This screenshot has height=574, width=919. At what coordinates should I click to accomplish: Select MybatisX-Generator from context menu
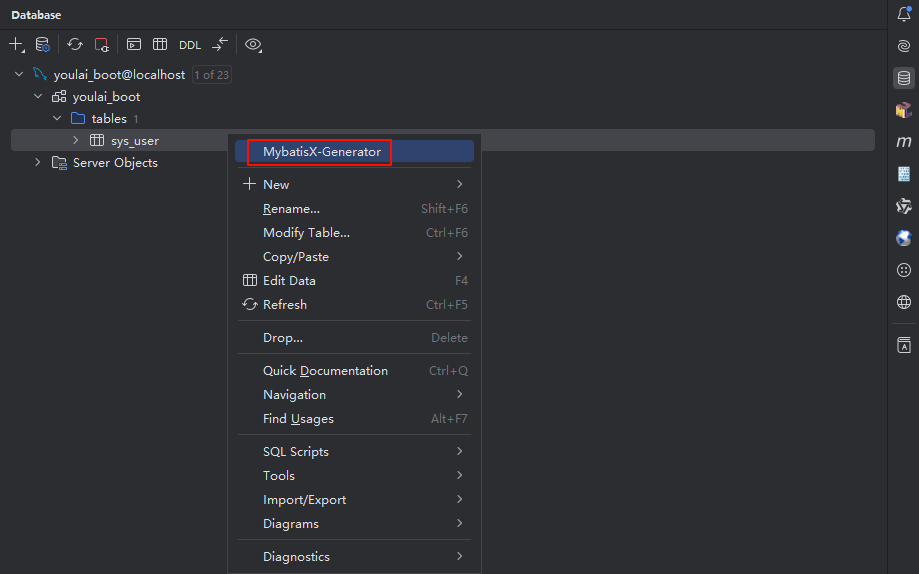tap(321, 152)
